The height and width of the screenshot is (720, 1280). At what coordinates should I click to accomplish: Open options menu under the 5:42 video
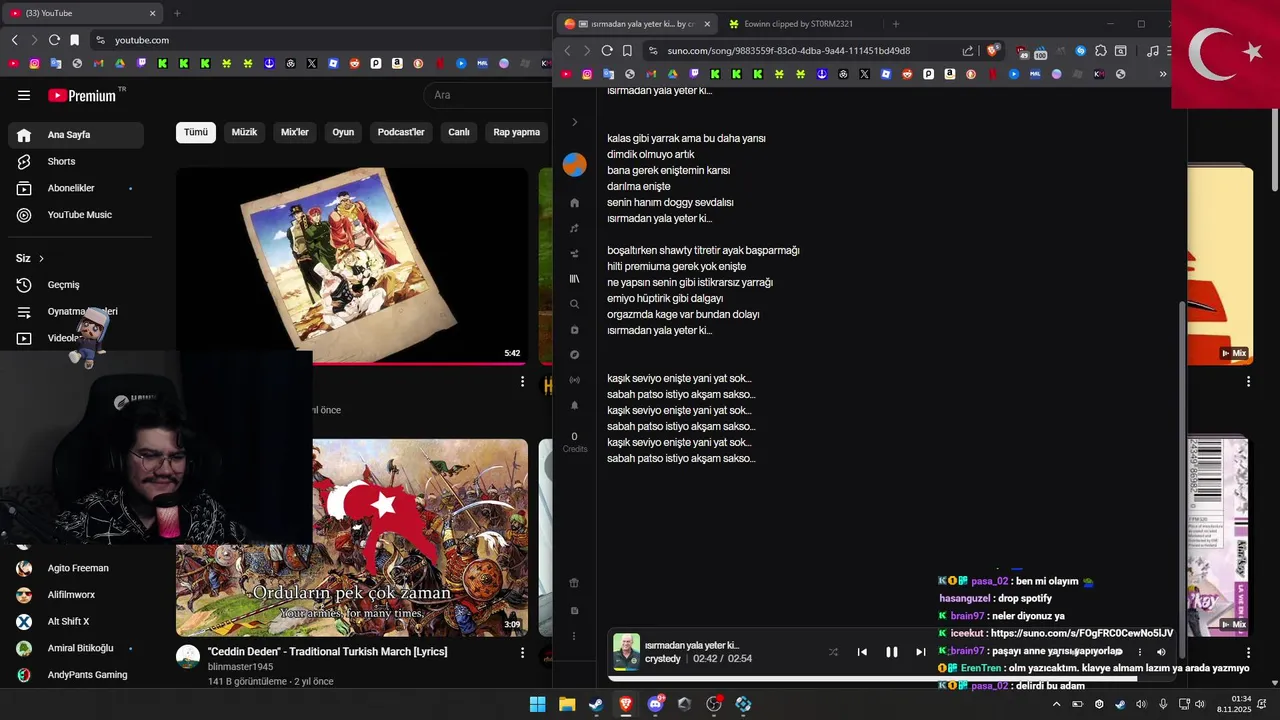pos(522,382)
